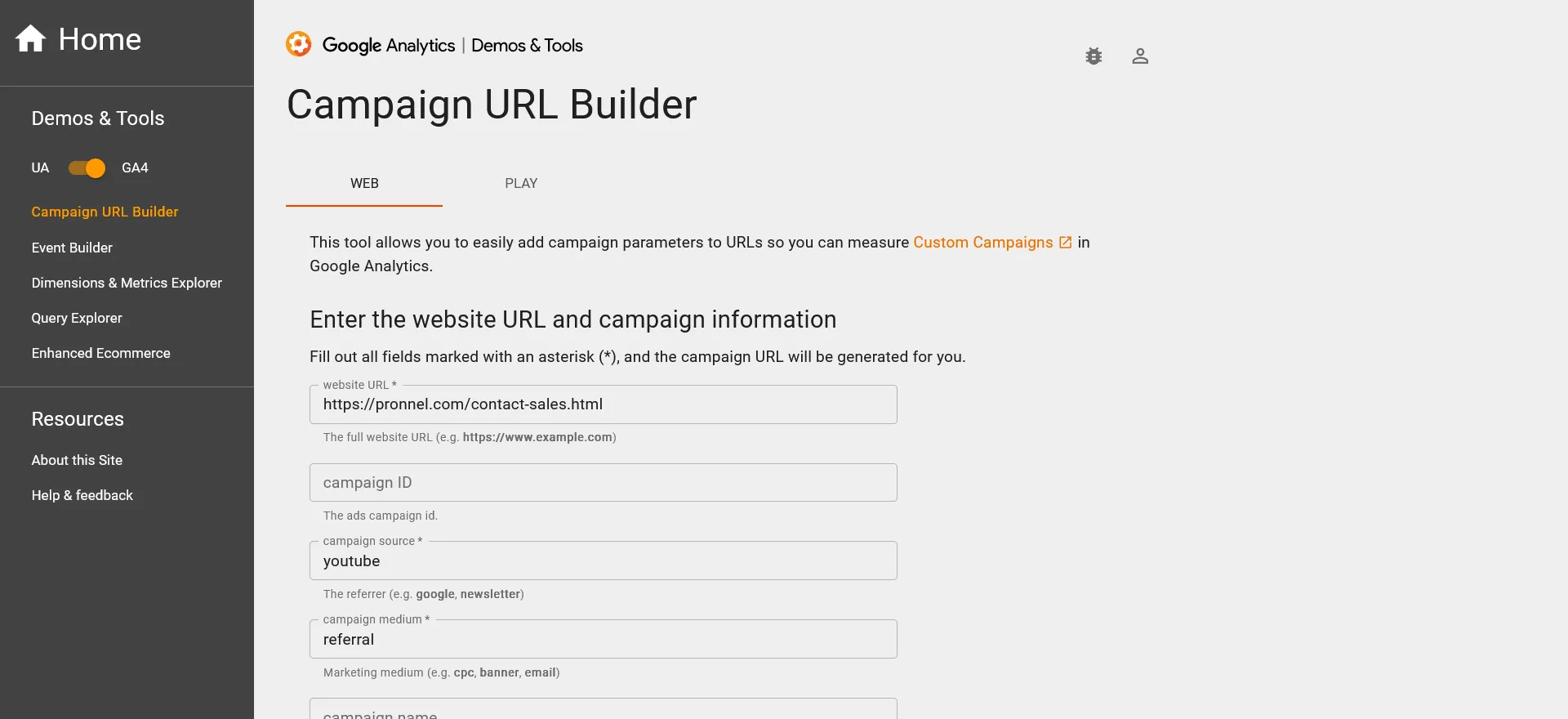Click the external link icon beside Custom Campaigns
1568x719 pixels.
coord(1065,243)
